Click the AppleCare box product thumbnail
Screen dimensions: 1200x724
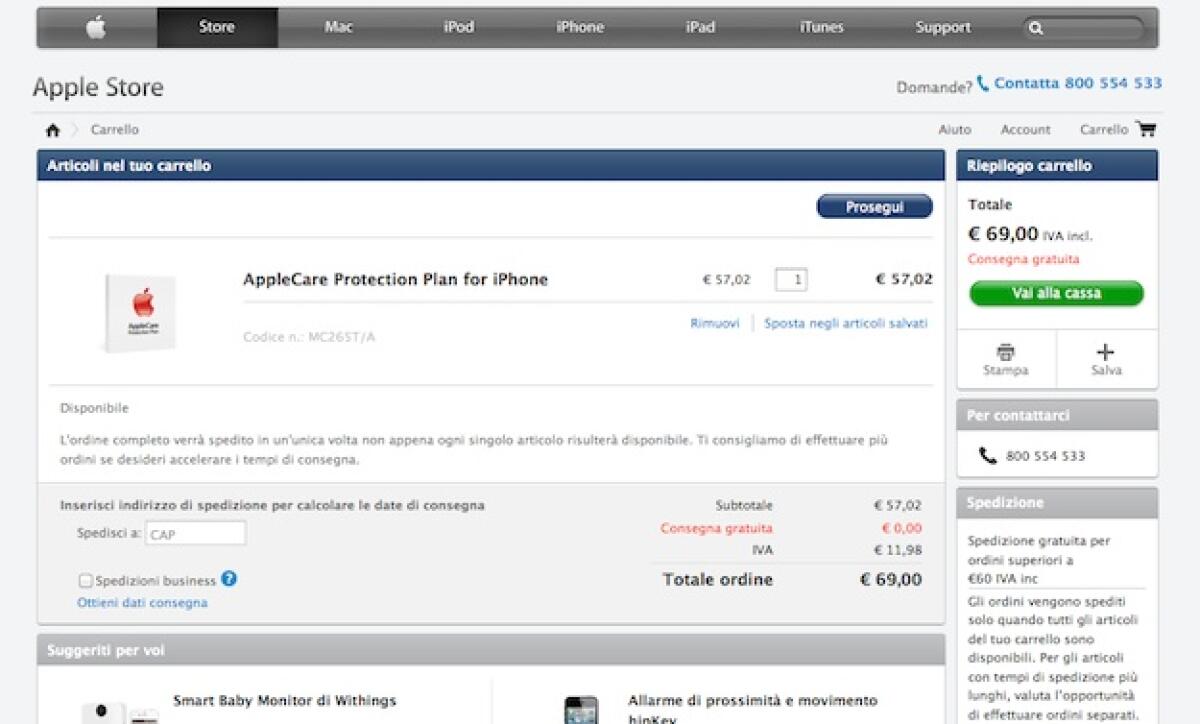pyautogui.click(x=140, y=313)
